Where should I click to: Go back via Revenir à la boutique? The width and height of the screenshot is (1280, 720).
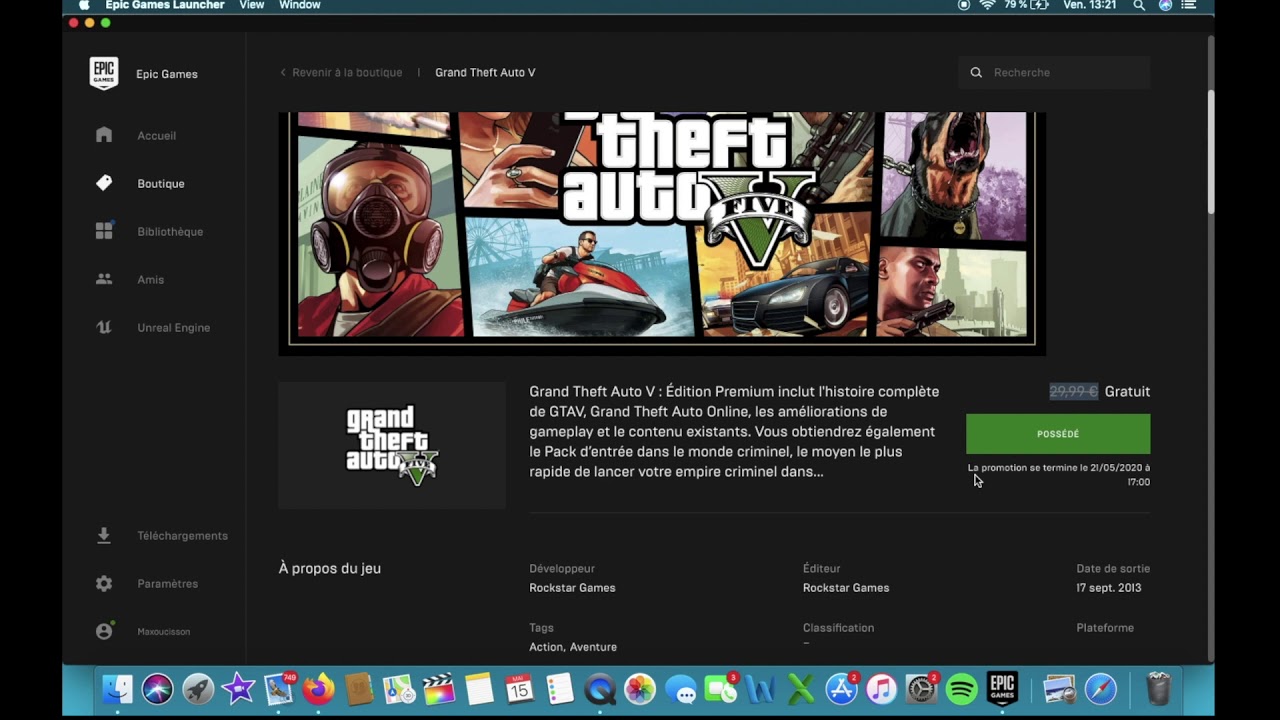(341, 73)
